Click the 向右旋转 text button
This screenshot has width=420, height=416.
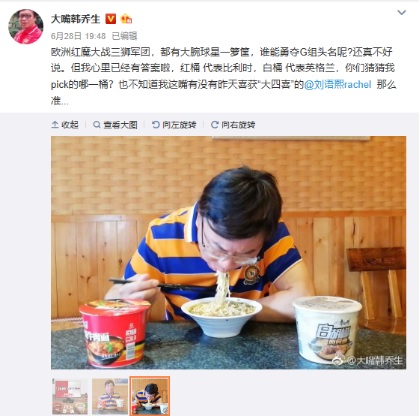coord(238,125)
